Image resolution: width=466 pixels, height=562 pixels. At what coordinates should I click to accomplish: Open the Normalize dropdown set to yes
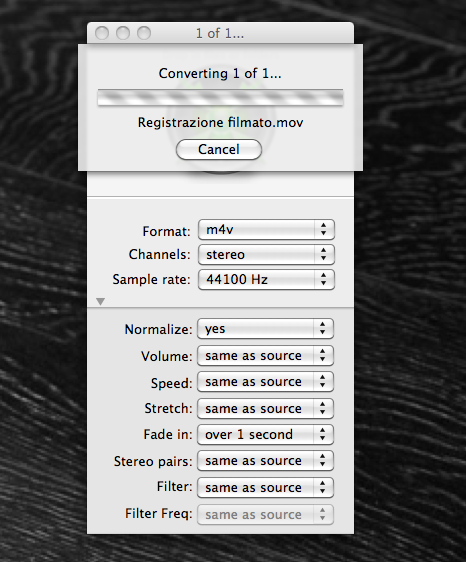[265, 329]
